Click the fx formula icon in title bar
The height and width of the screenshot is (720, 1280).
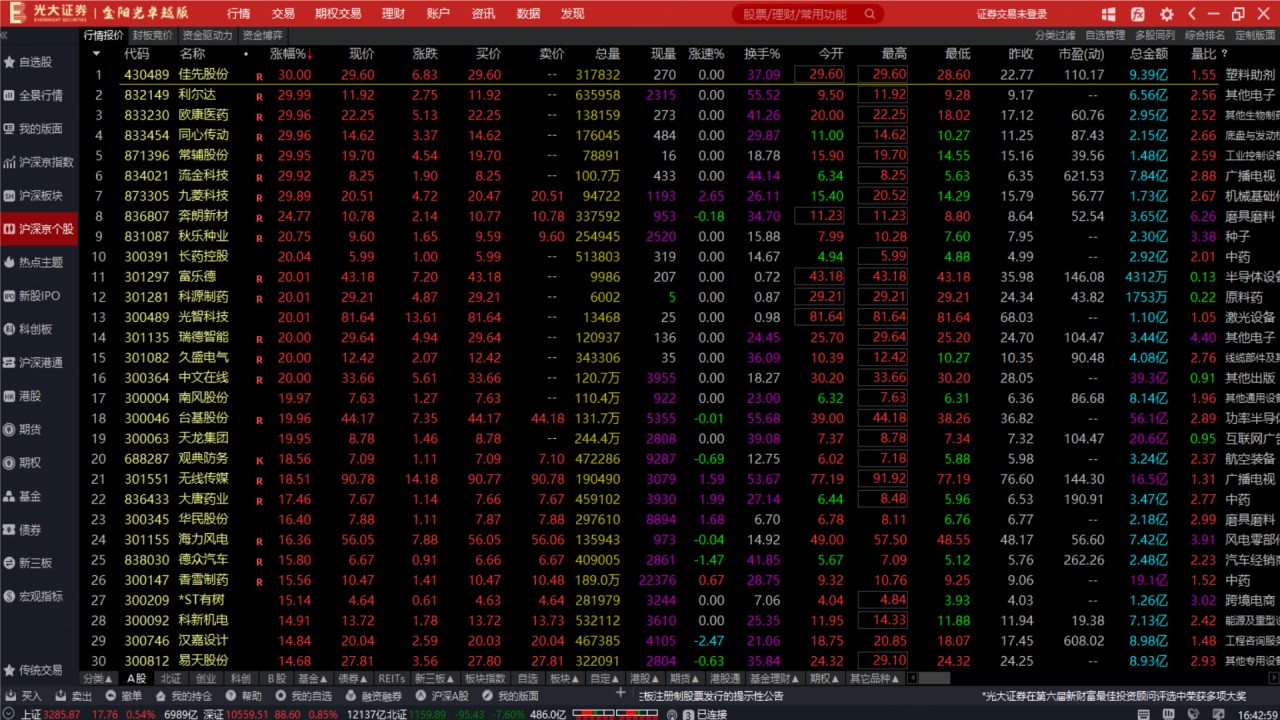coord(1138,14)
